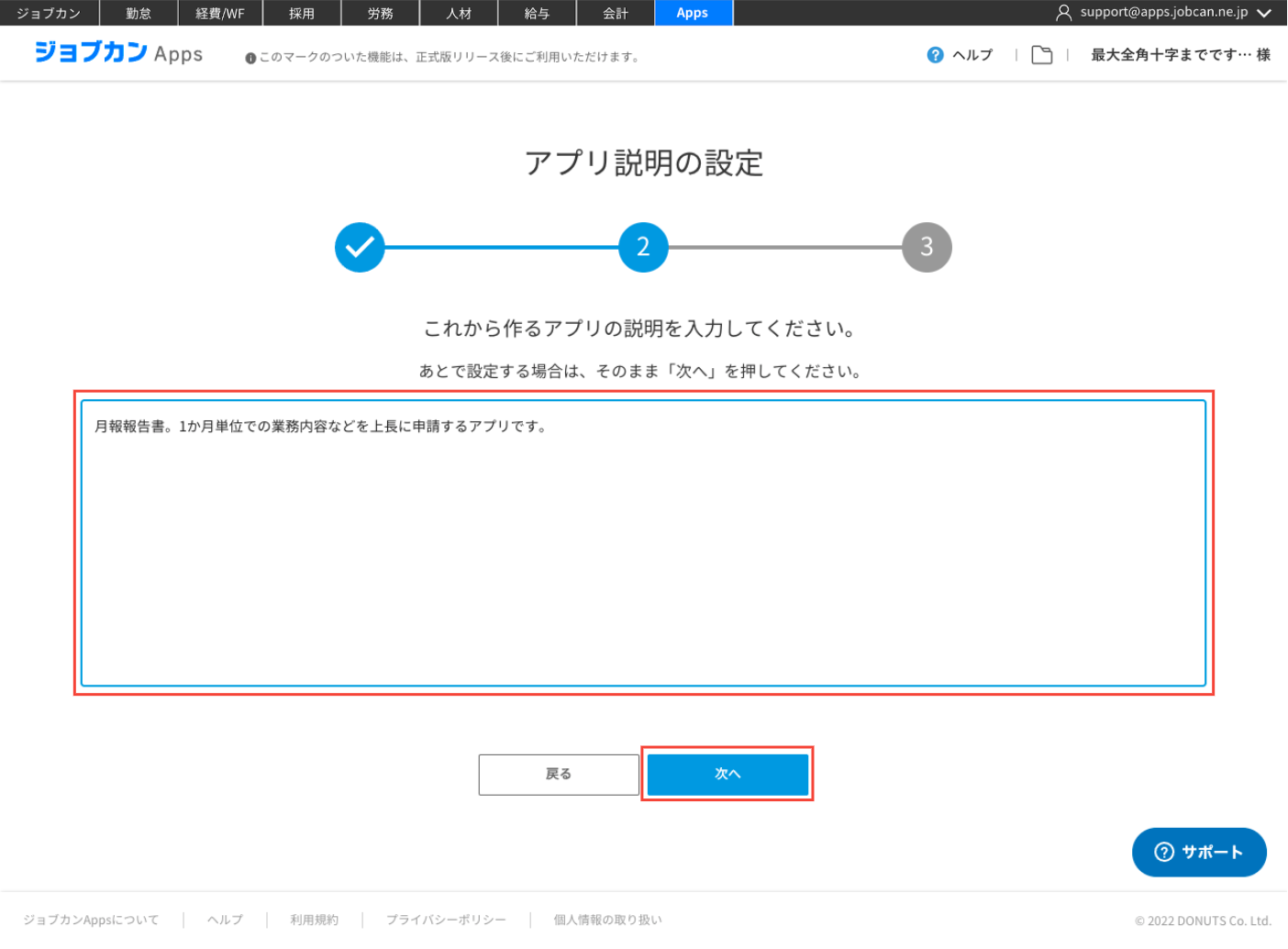Open the 利用規約 footer link
Screen dimensions: 1288x949
pos(314,920)
